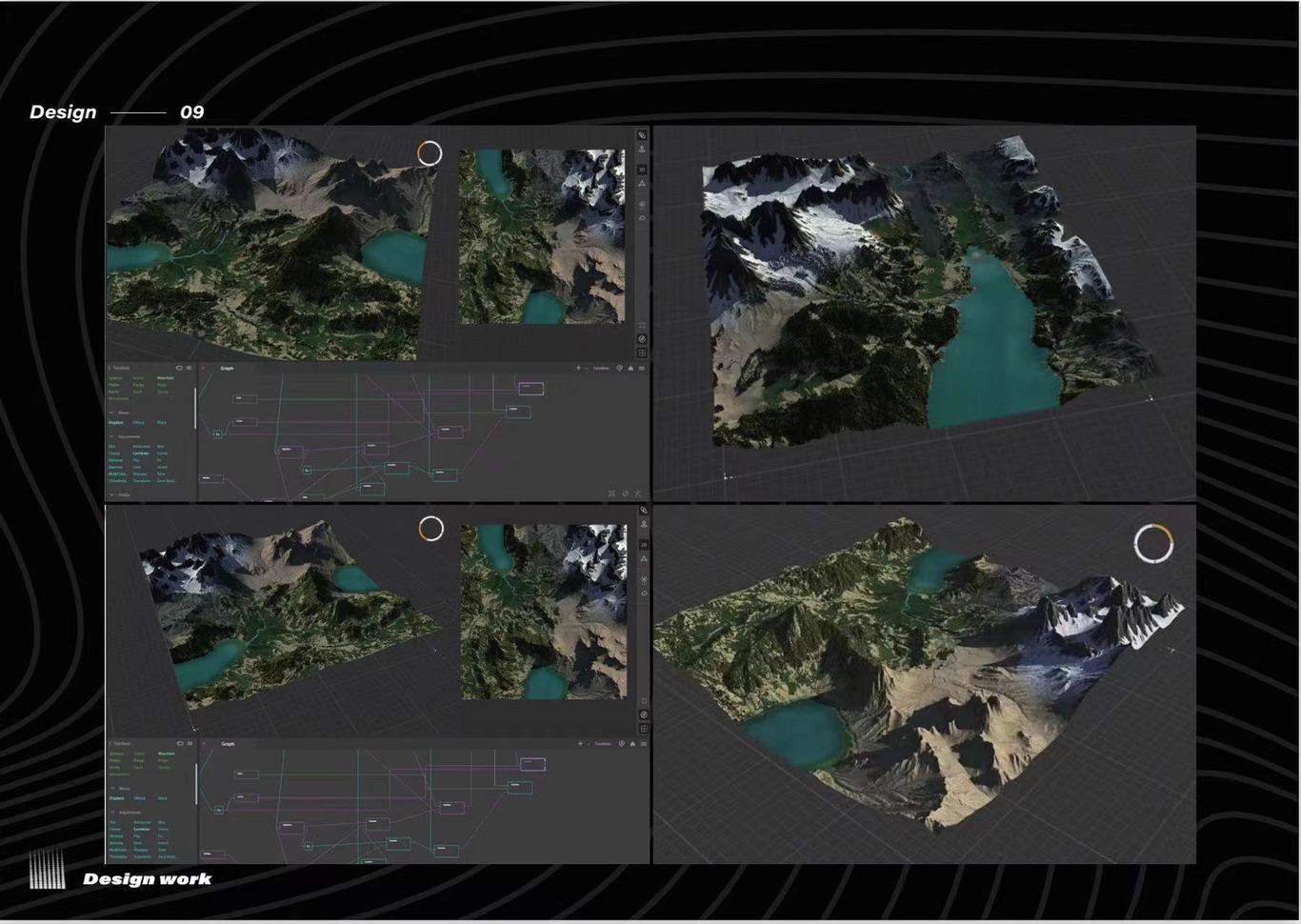Image resolution: width=1301 pixels, height=924 pixels.
Task: Select Mountain in the lower Toolbox
Action: pyautogui.click(x=167, y=753)
